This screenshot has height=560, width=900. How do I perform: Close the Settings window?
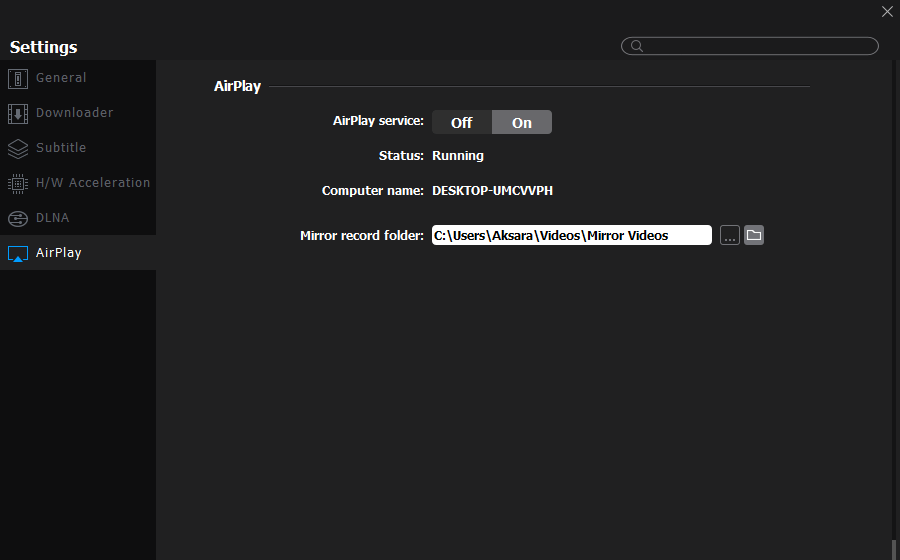887,11
